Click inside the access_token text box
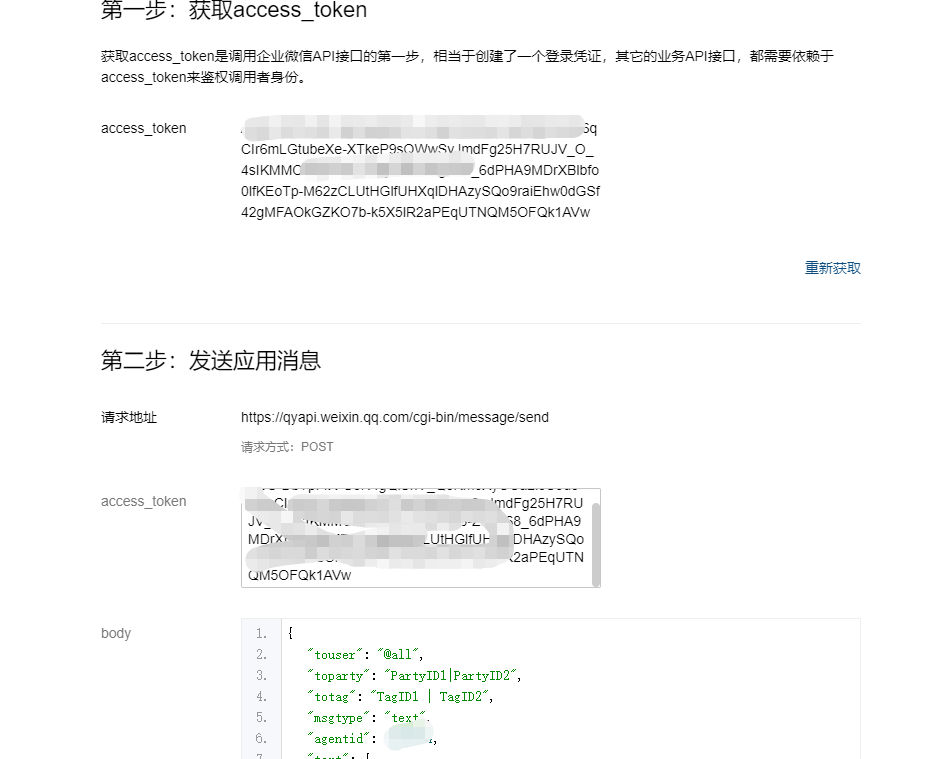 pyautogui.click(x=420, y=538)
